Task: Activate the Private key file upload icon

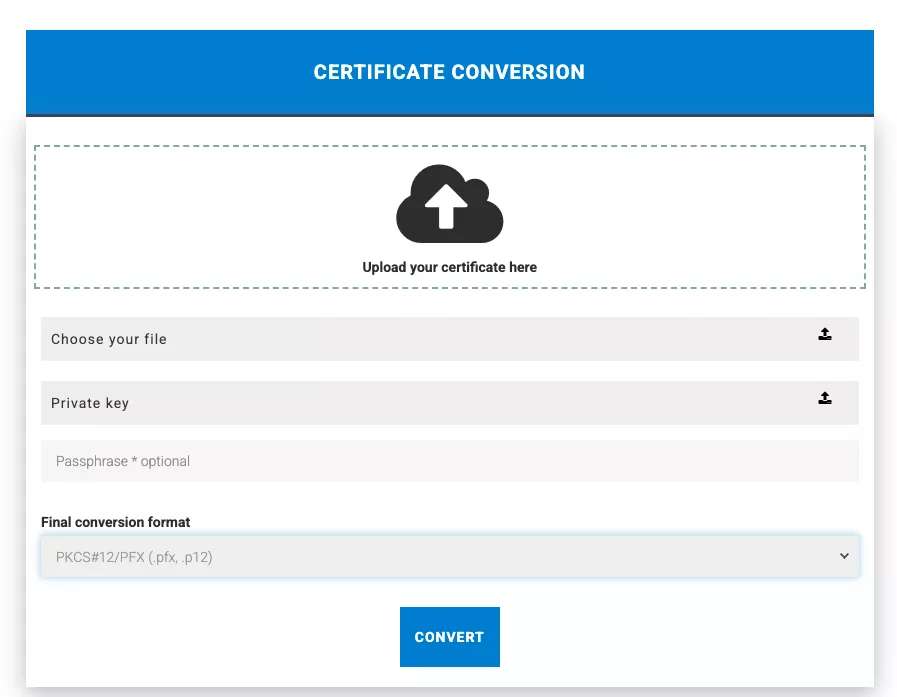Action: [x=825, y=397]
